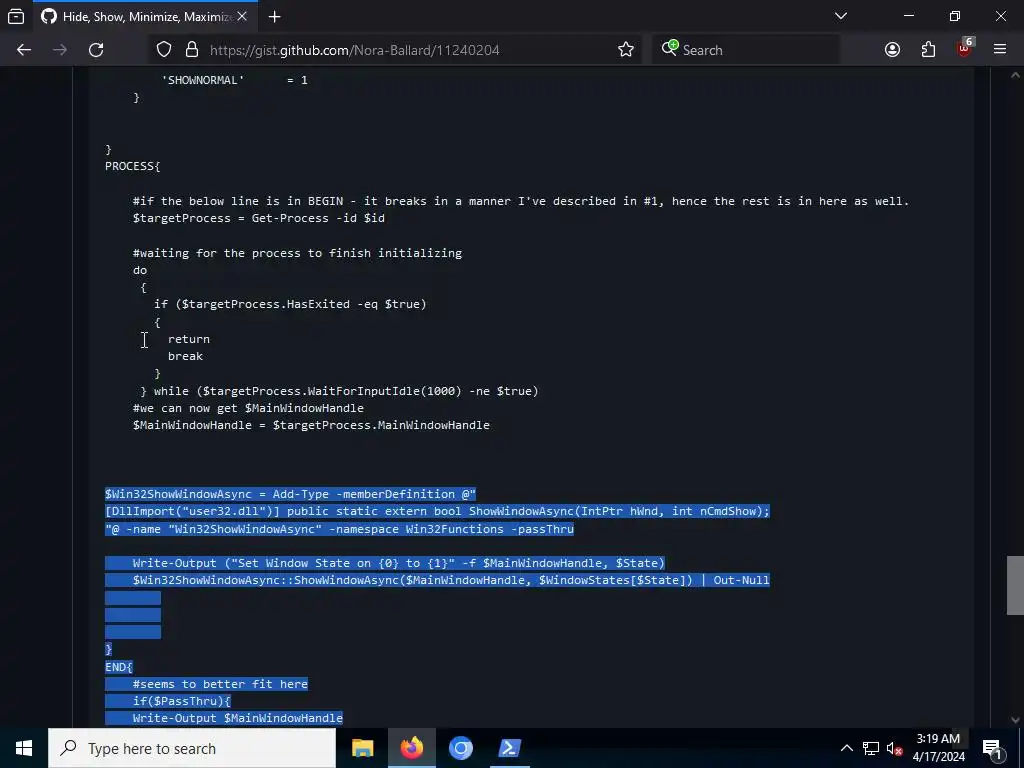Open tracking protection shield icon
1024x768 pixels.
click(164, 50)
